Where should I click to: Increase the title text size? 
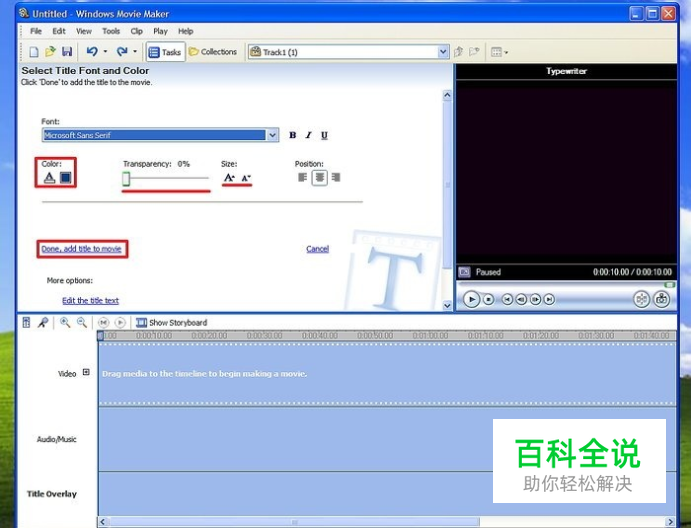[229, 178]
